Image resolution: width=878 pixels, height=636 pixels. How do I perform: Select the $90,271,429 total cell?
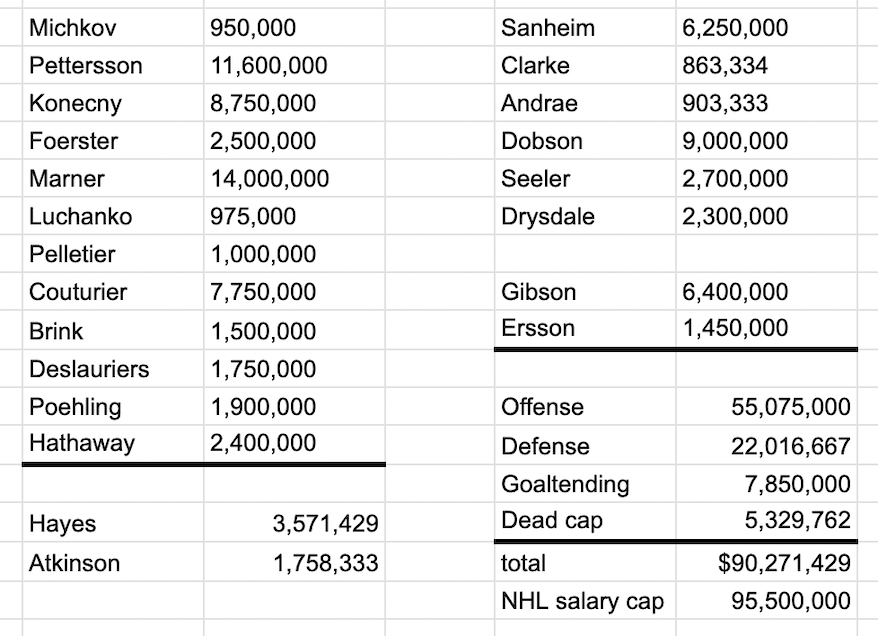point(766,563)
